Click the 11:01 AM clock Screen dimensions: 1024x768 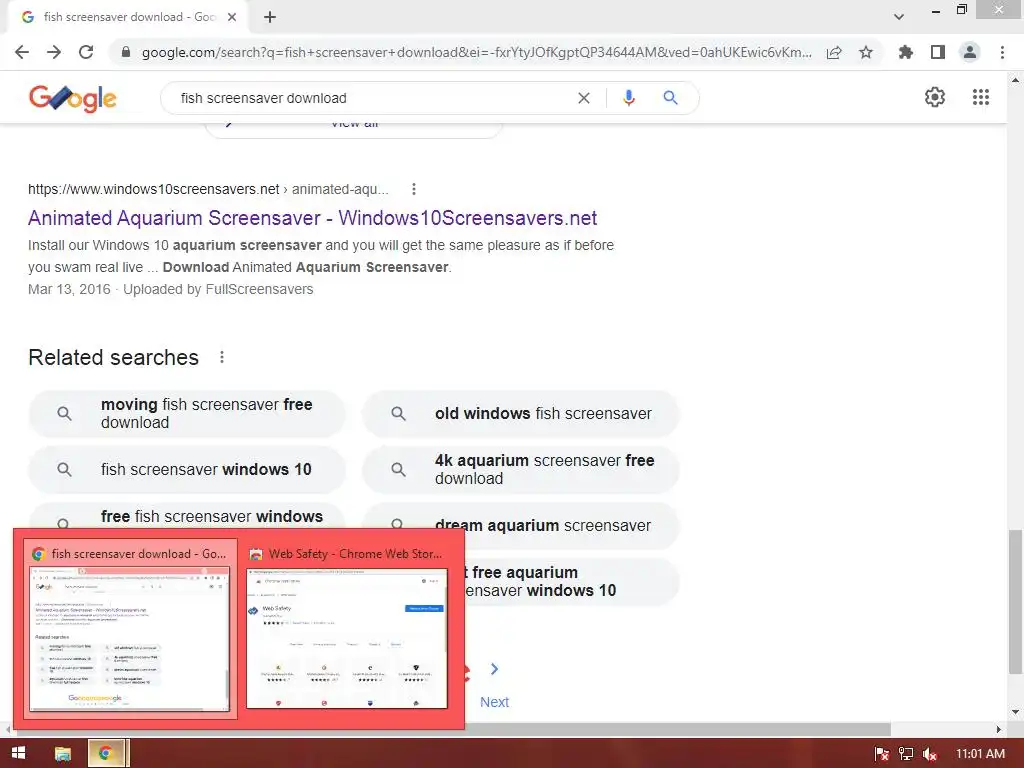pyautogui.click(x=980, y=754)
